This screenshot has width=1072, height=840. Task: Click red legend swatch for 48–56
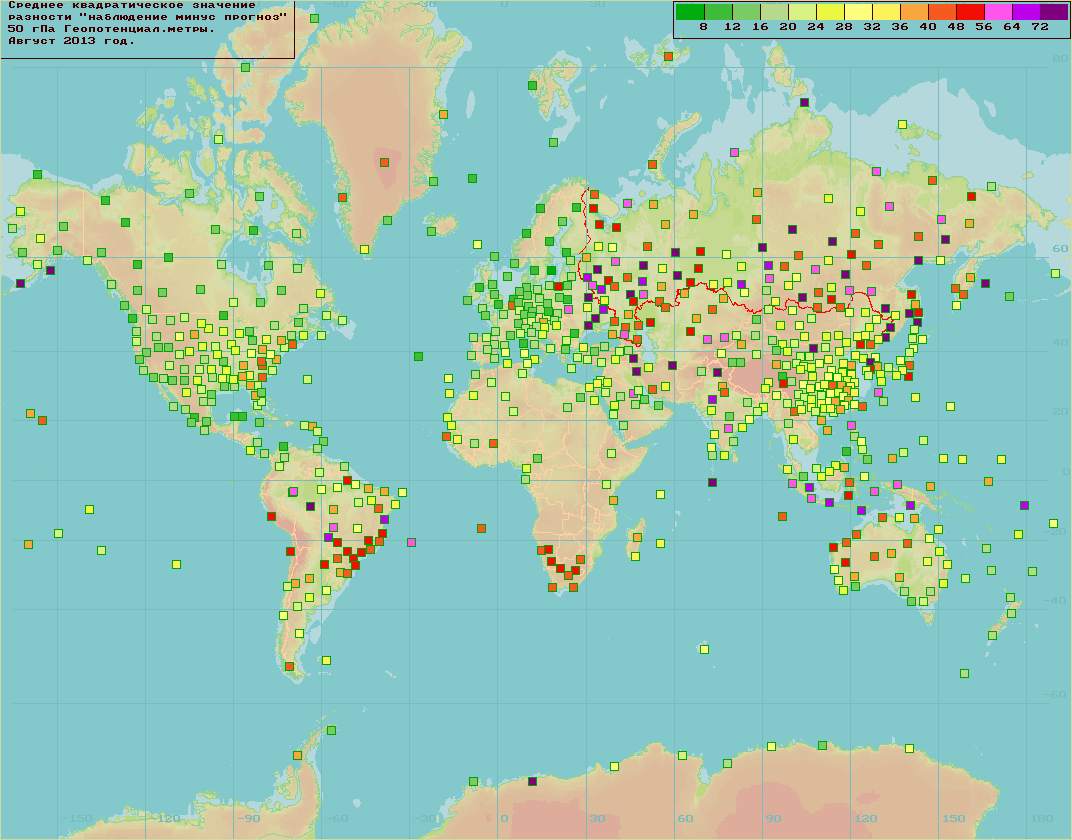coord(970,12)
